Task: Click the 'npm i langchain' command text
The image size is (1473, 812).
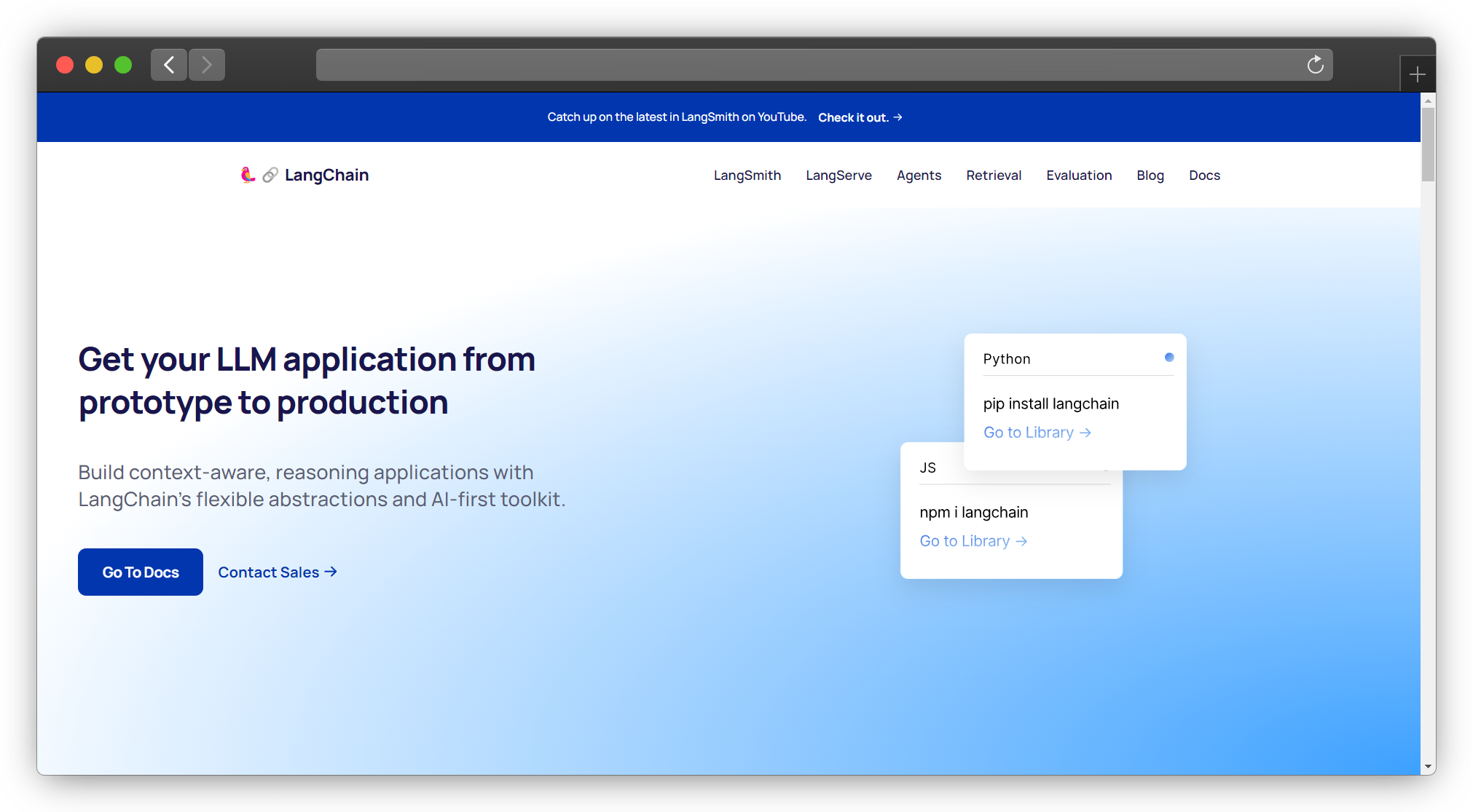Action: click(x=973, y=512)
